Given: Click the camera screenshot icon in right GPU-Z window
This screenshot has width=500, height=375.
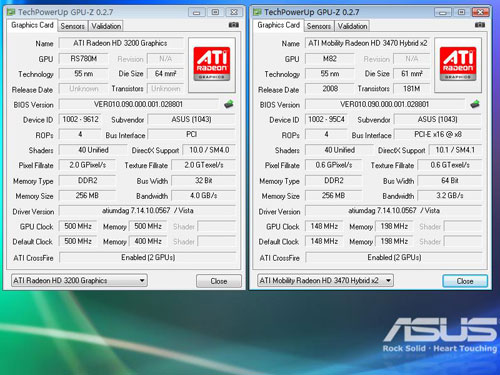Looking at the screenshot, I should tap(480, 25).
